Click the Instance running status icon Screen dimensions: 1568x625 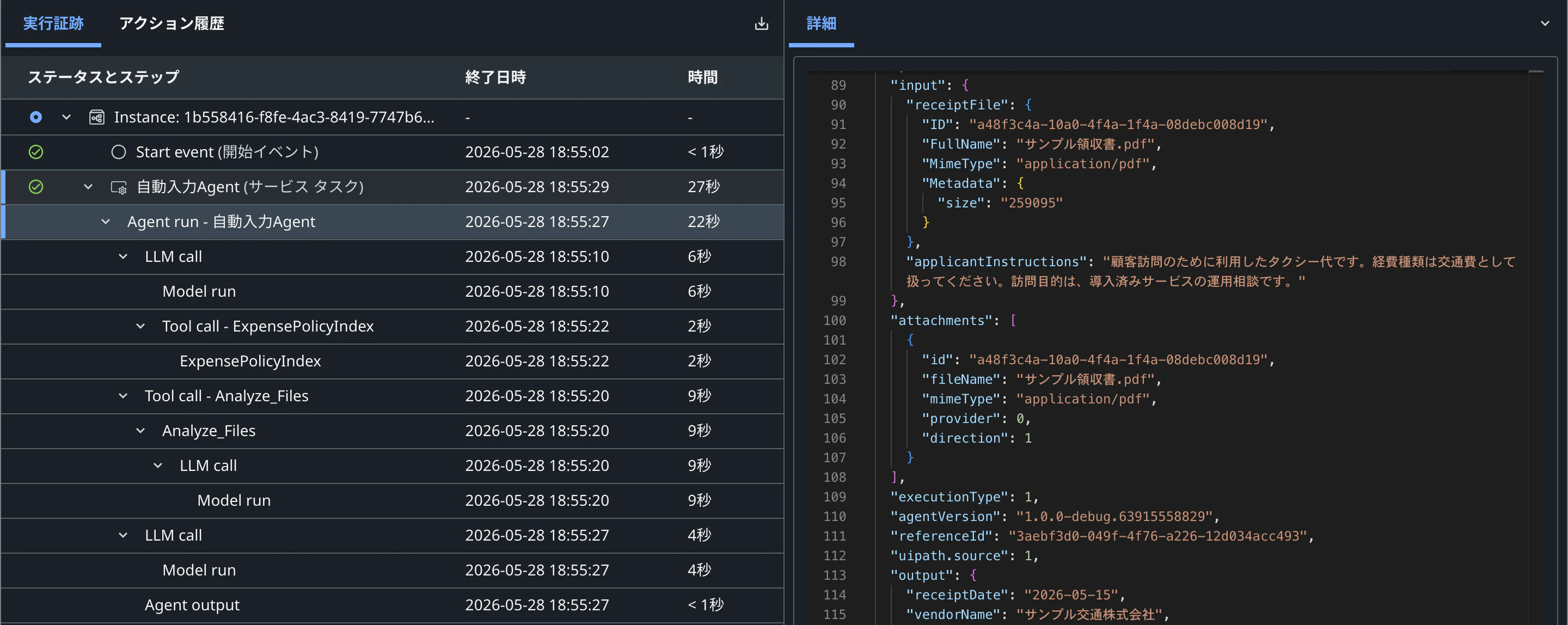click(x=36, y=117)
